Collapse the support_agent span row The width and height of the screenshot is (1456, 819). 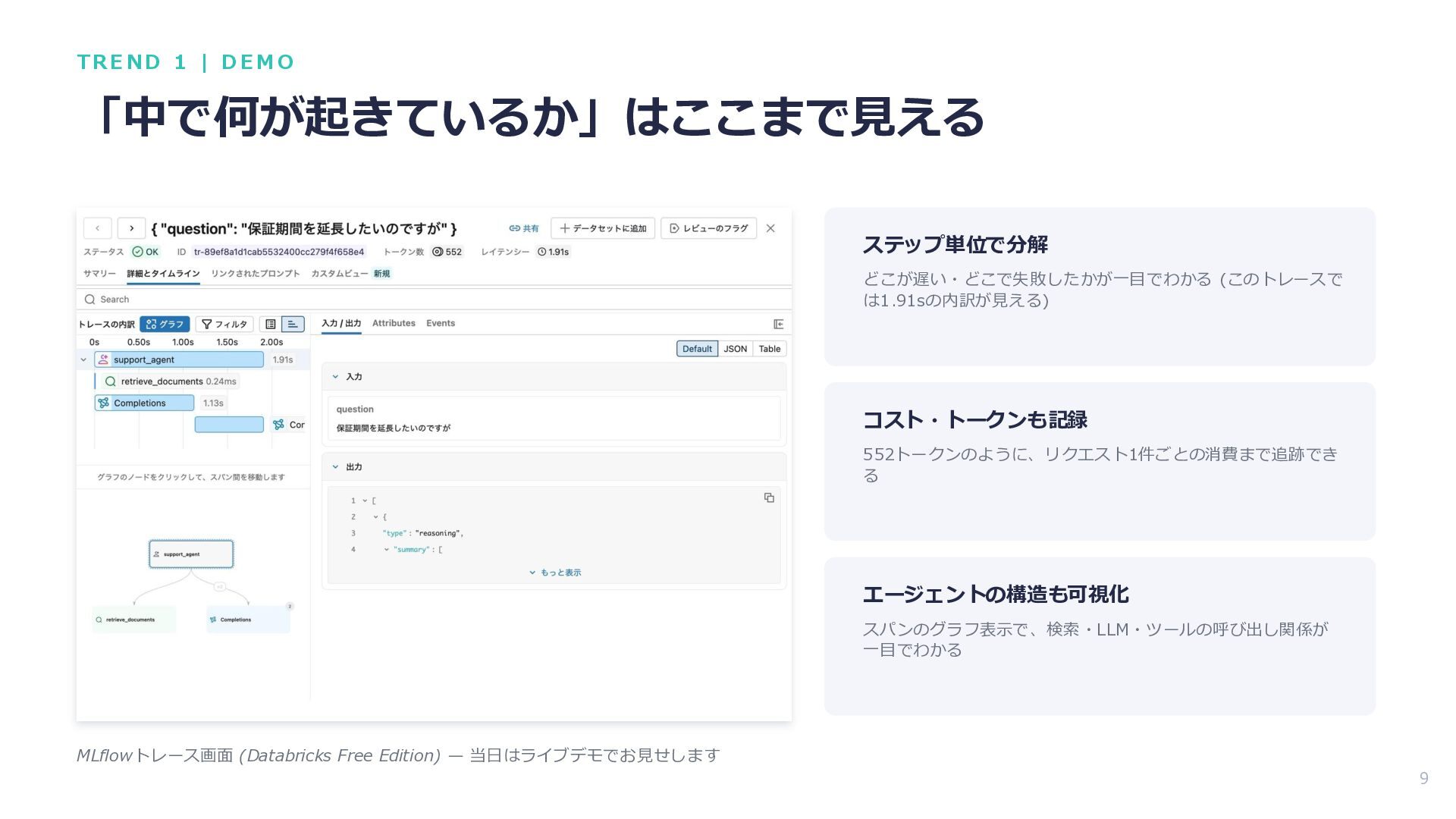[83, 360]
